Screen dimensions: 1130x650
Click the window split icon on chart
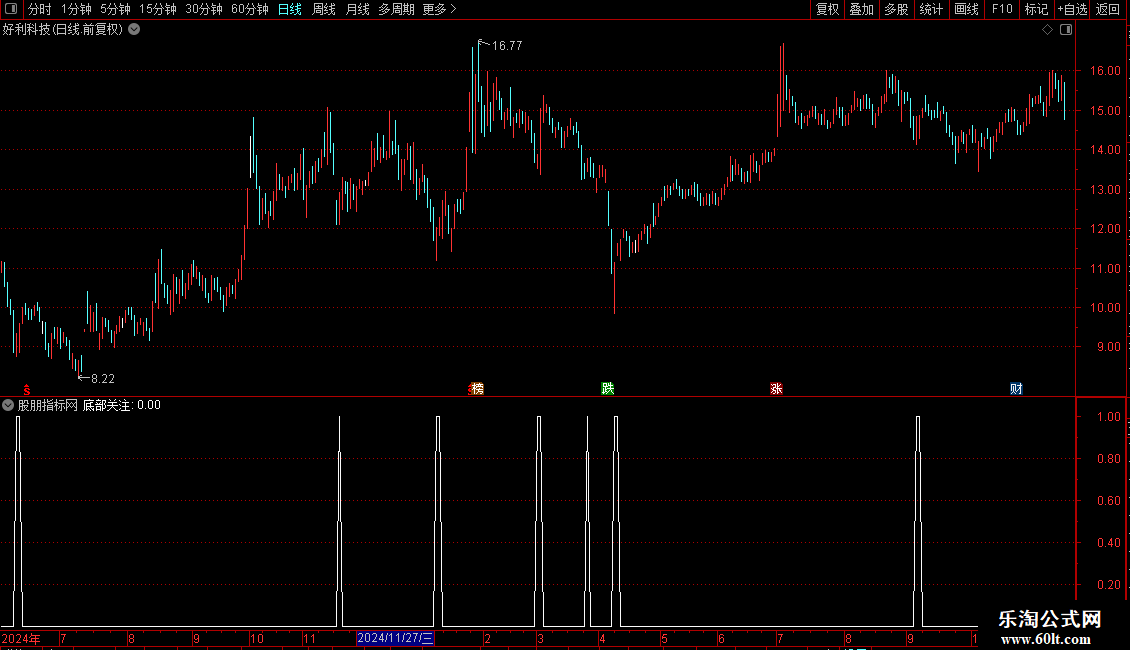[1066, 30]
